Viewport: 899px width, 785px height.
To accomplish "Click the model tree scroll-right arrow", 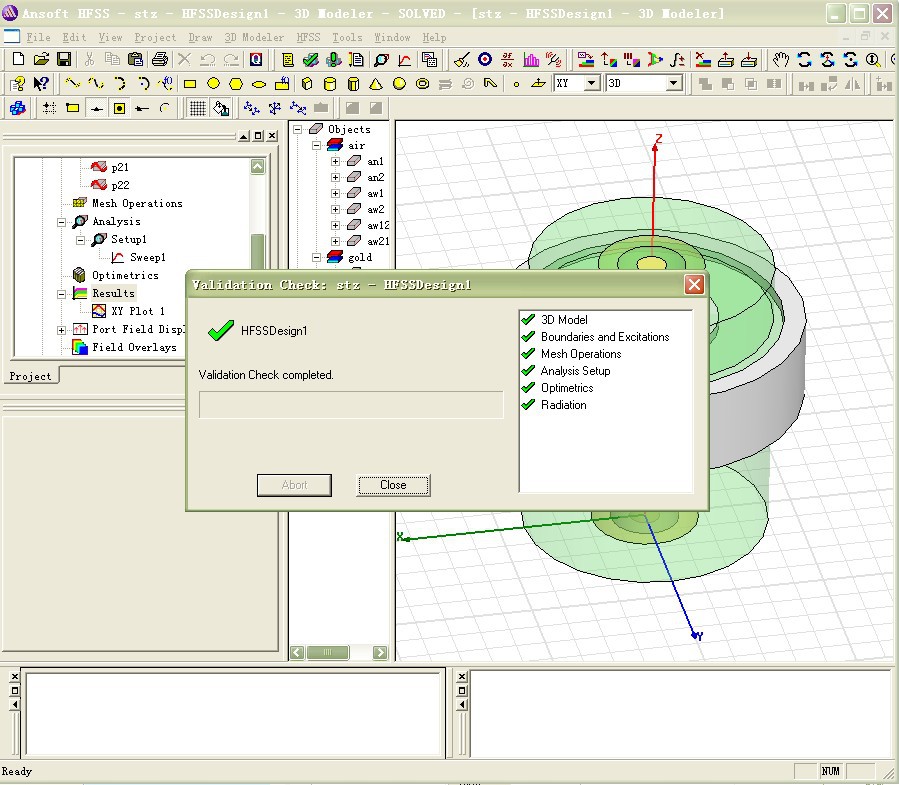I will (380, 652).
